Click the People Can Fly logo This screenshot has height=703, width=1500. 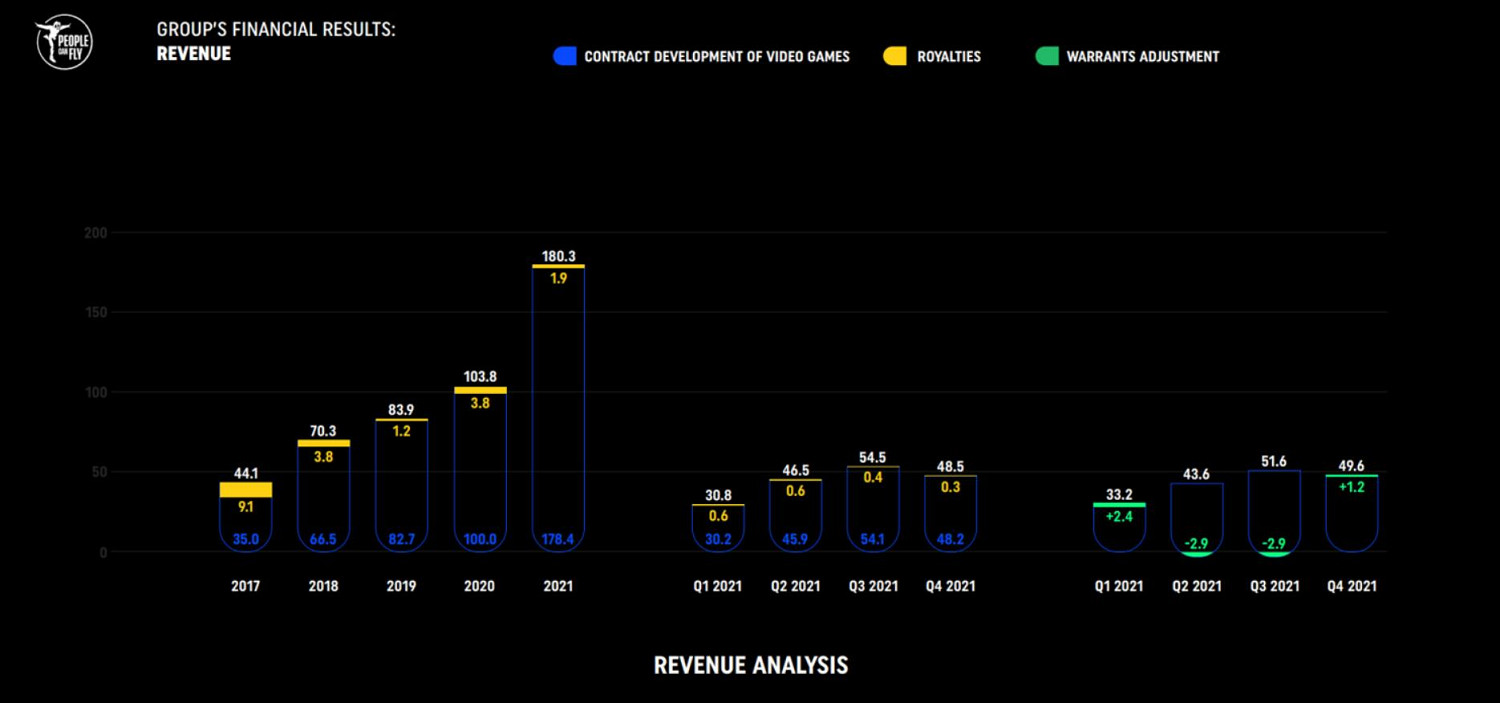(x=64, y=42)
